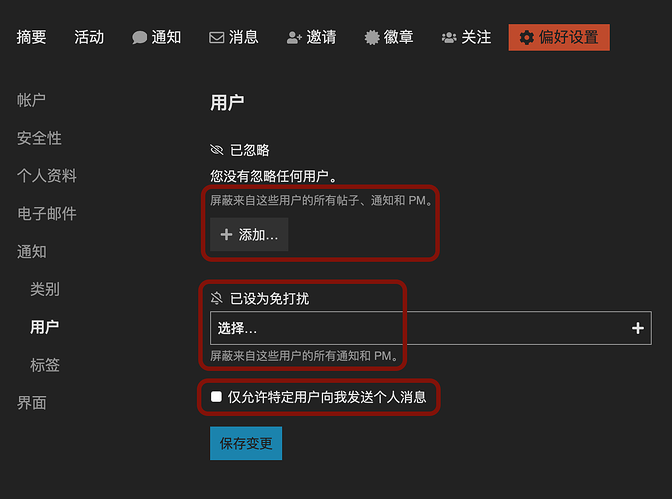Go to 安全性 settings section

click(x=39, y=138)
